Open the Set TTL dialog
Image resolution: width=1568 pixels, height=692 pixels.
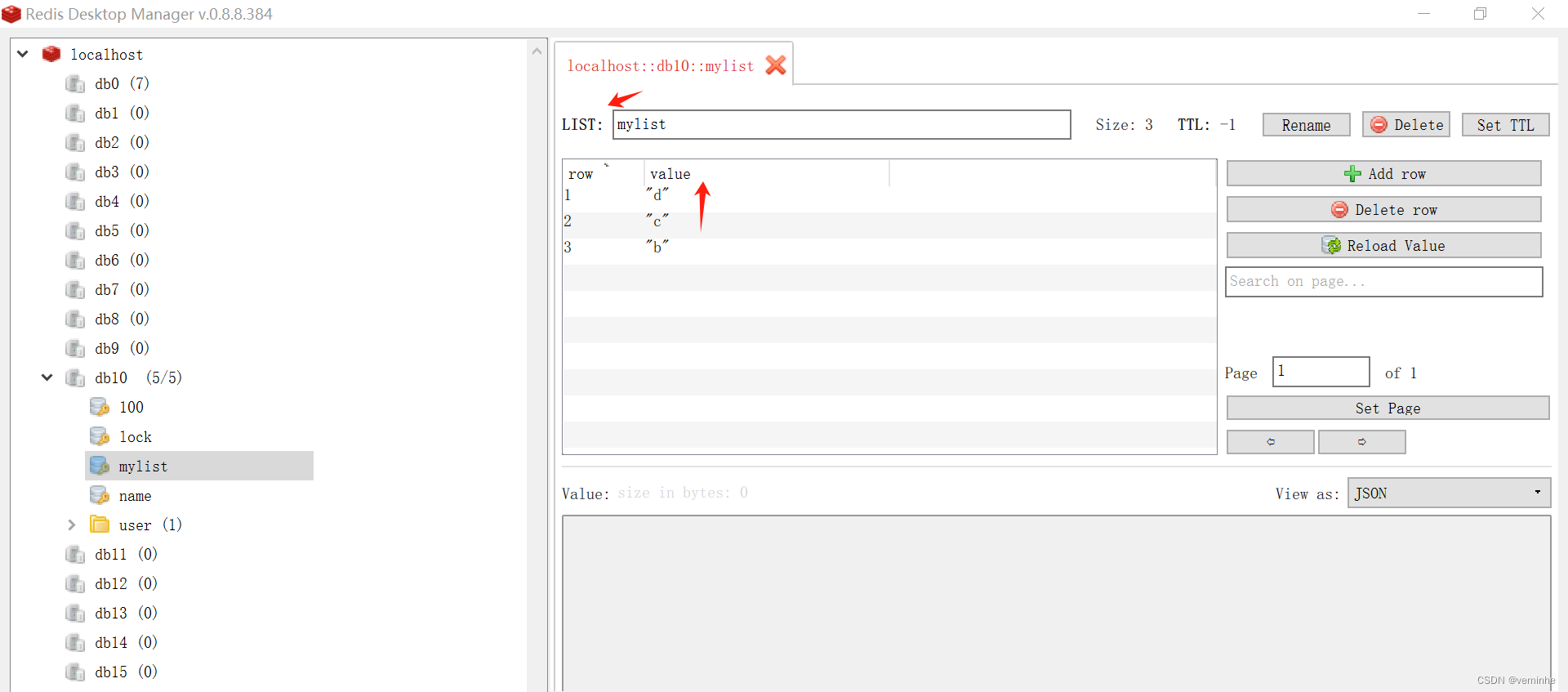pyautogui.click(x=1505, y=125)
